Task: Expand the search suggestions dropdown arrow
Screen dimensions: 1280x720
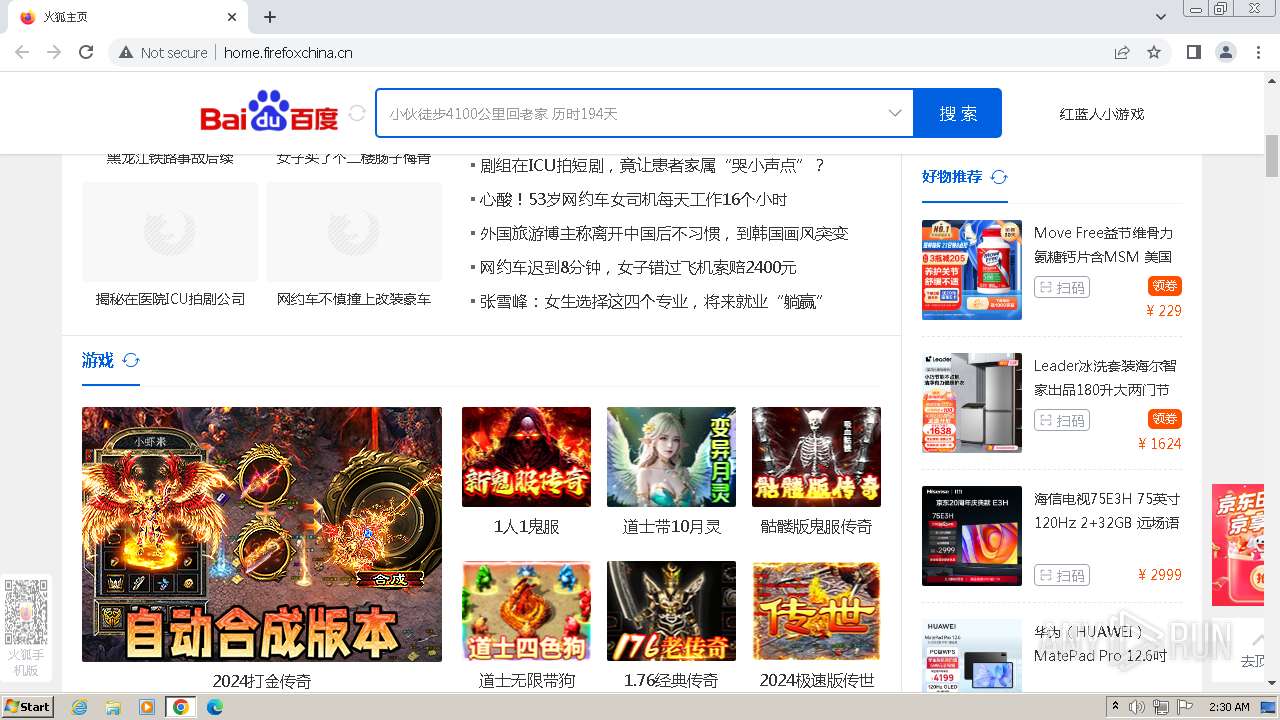Action: click(895, 113)
